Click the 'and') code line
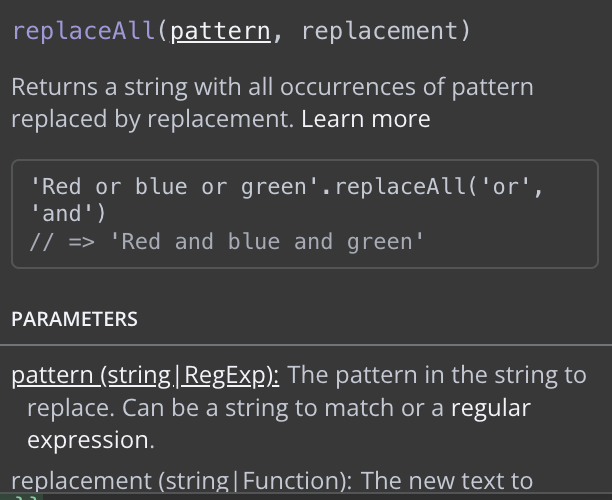 pyautogui.click(x=68, y=214)
